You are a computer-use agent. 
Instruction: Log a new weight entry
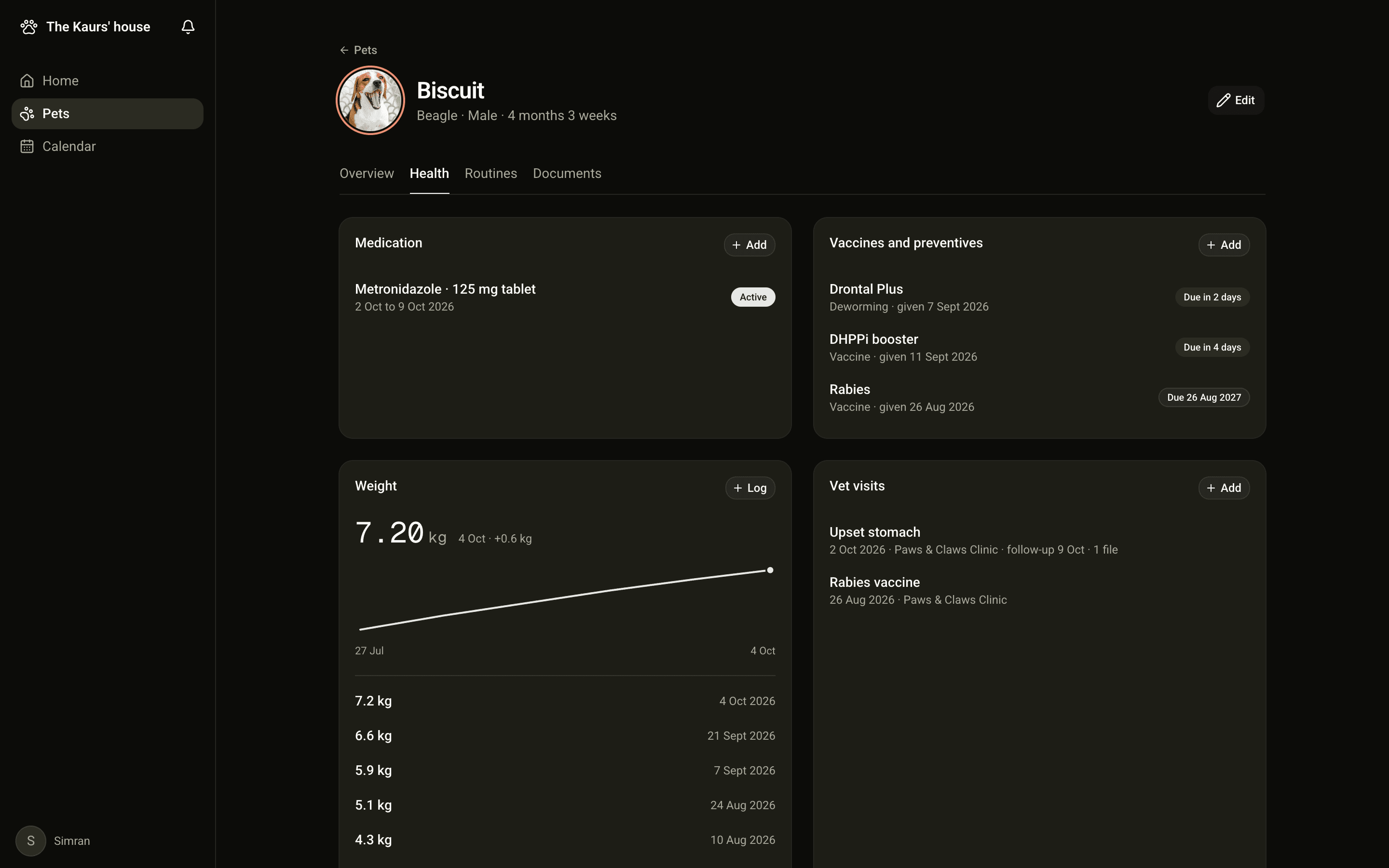tap(750, 488)
